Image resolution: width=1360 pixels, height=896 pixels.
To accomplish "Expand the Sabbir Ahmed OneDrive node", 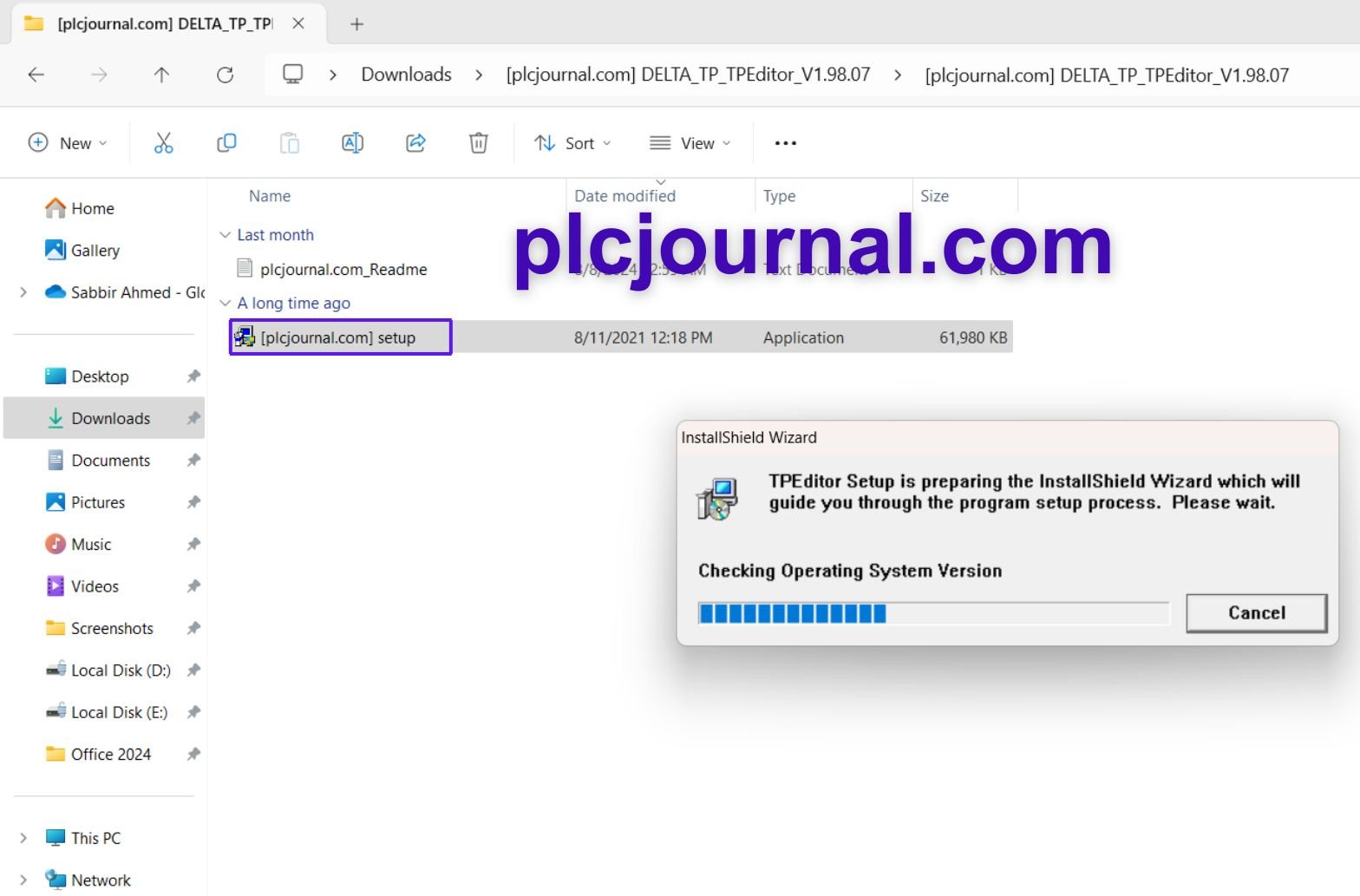I will click(23, 292).
